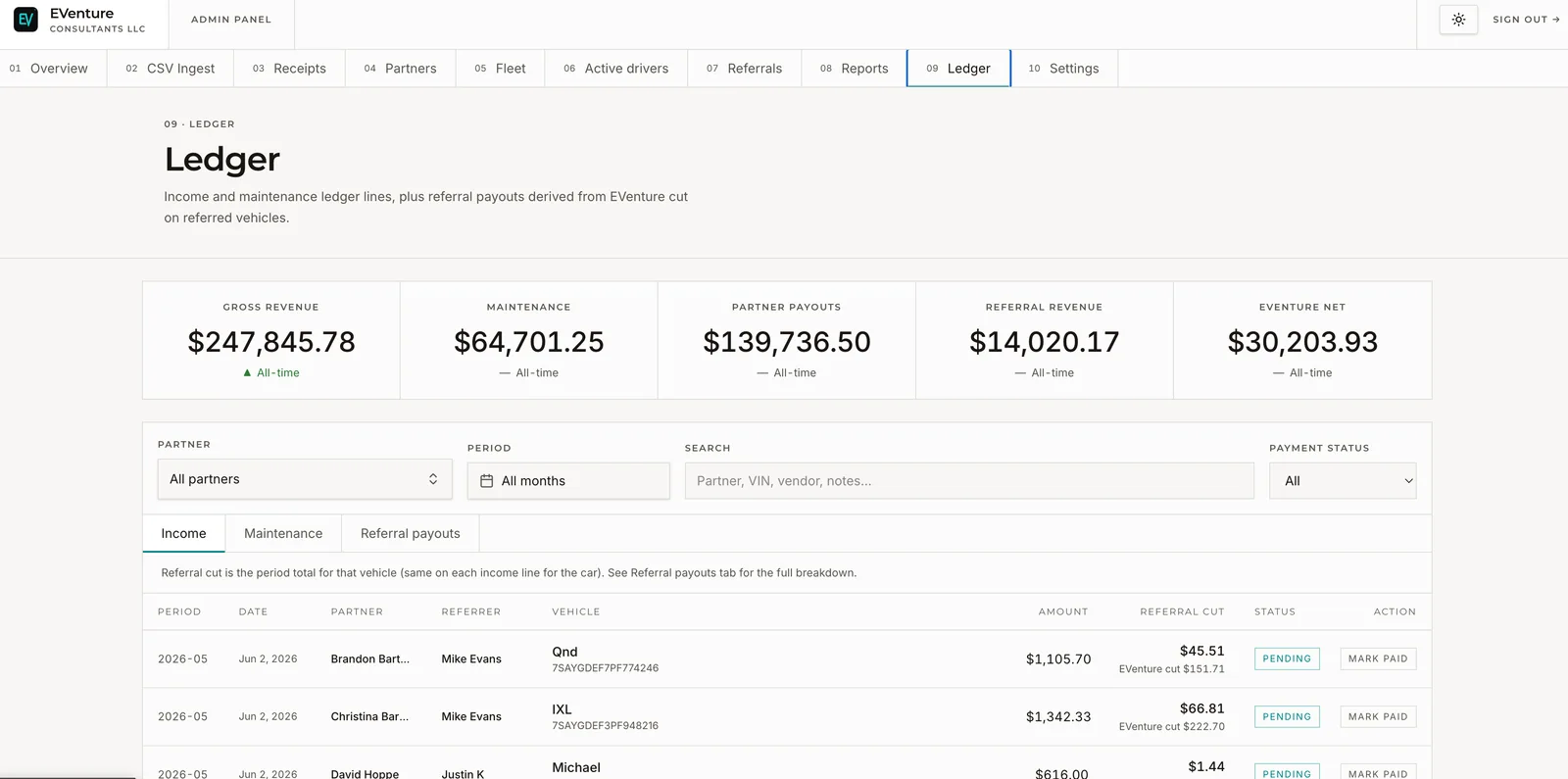Go to the Overview tab
This screenshot has width=1568, height=779.
pos(49,69)
